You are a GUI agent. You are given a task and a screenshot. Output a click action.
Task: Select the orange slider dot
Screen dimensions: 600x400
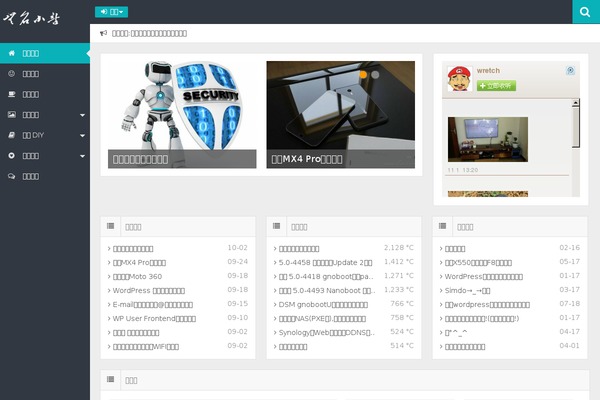[363, 75]
